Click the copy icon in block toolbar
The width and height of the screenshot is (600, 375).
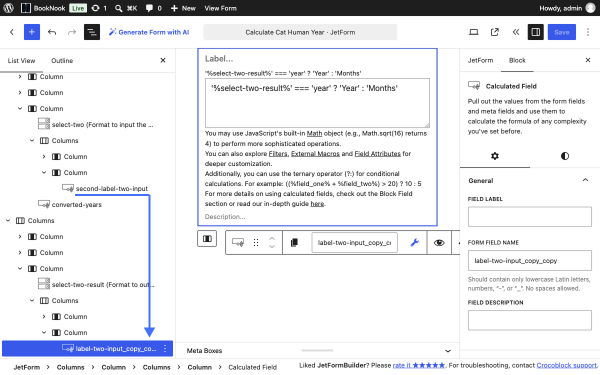coord(294,243)
